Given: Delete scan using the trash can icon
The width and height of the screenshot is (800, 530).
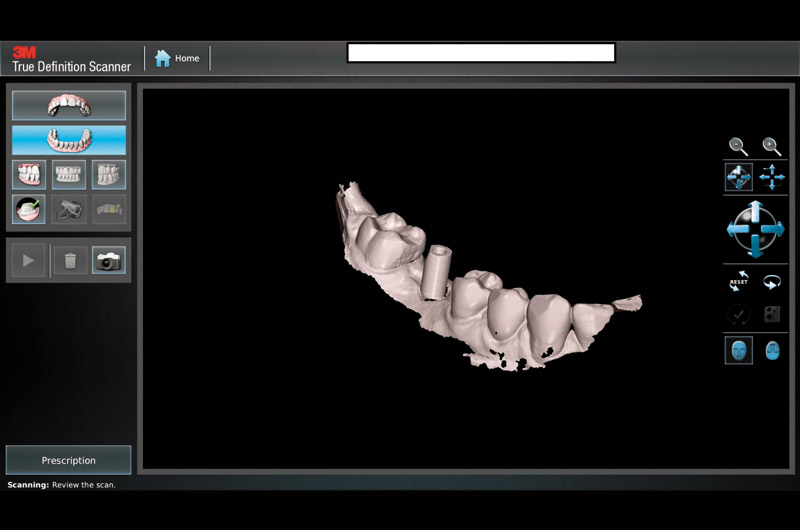Looking at the screenshot, I should 70,261.
